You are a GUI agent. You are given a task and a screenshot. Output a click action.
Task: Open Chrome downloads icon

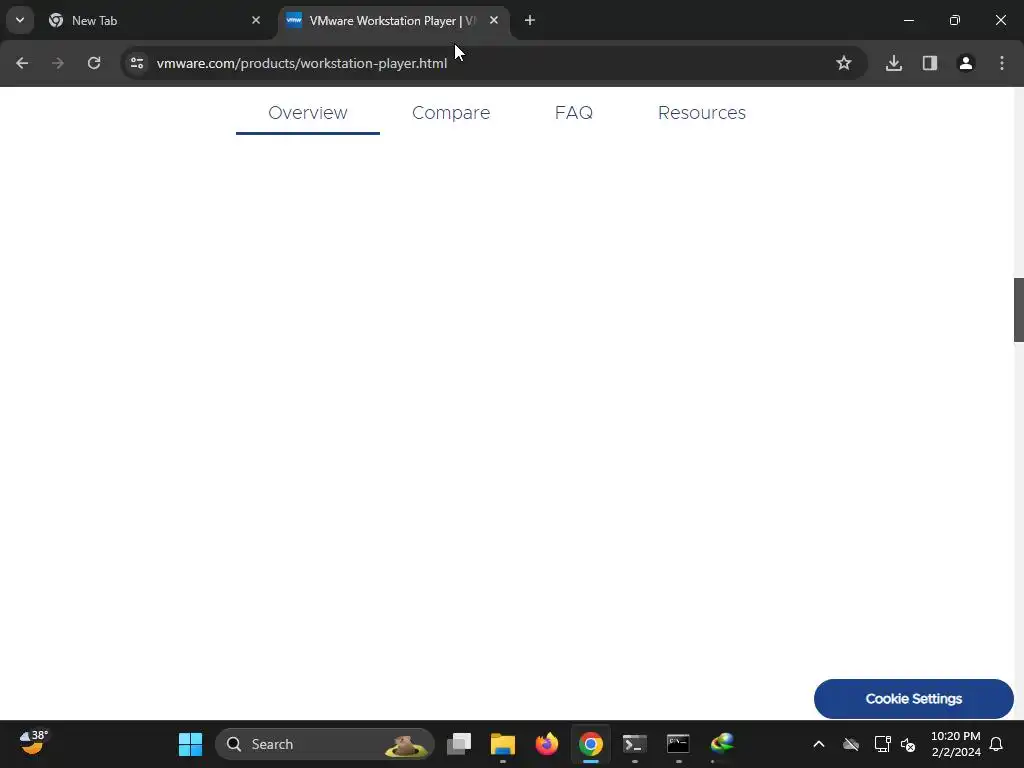tap(894, 63)
